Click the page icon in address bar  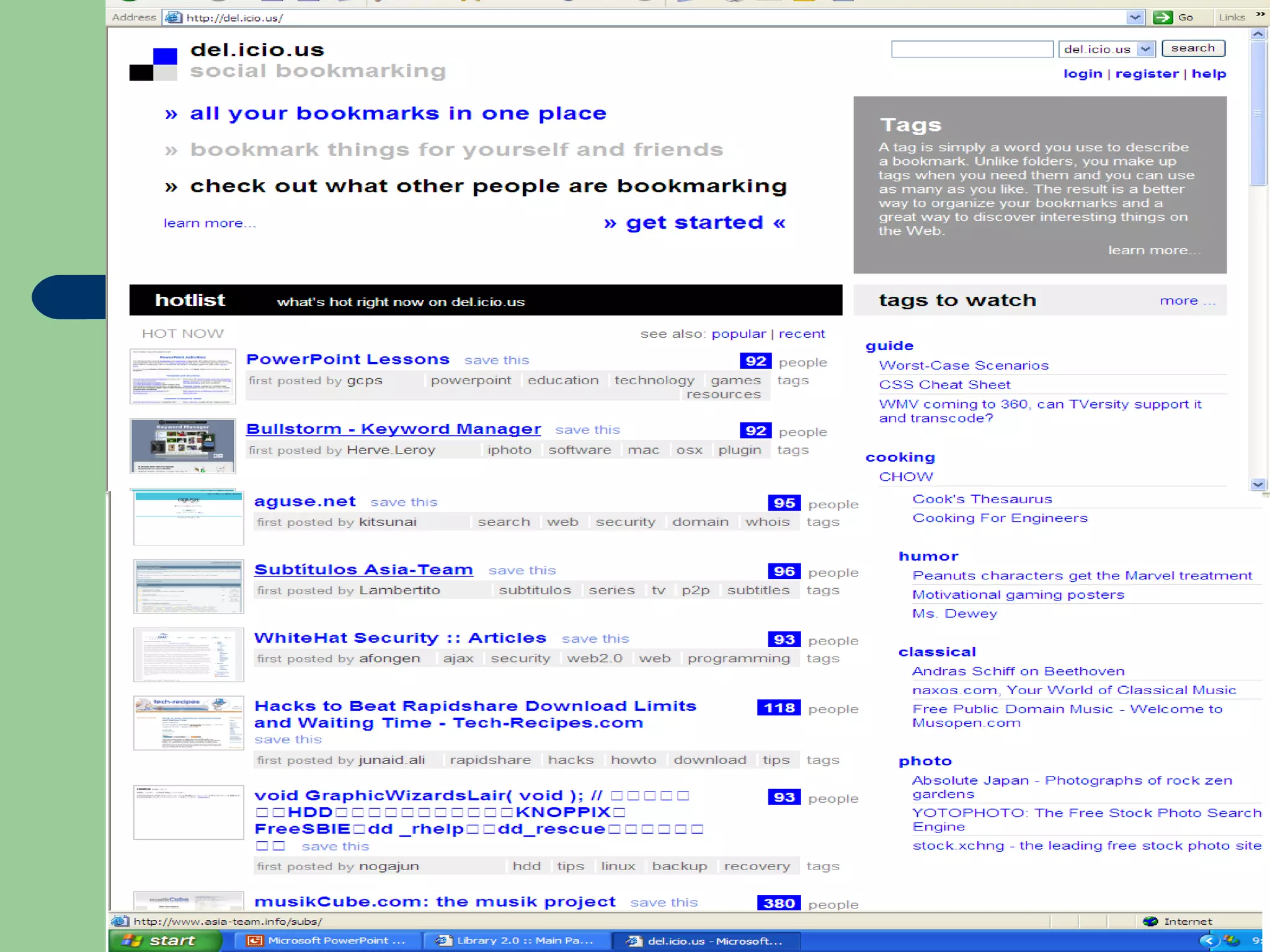coord(173,17)
